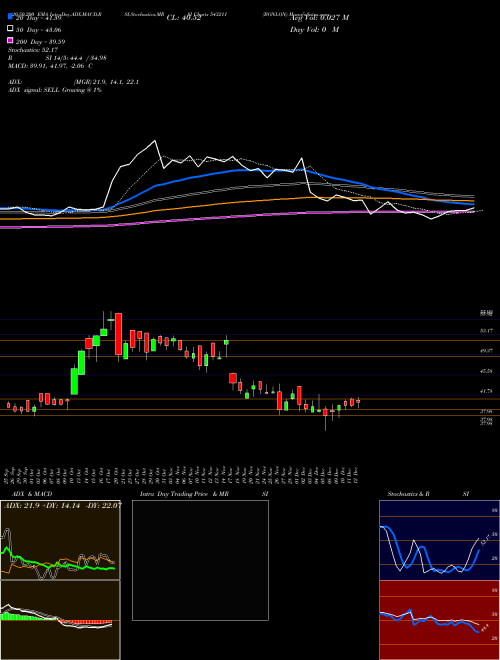Click the 'Intra Day Trading Price & MR' title
Viewport: 500px width, 660px height.
184,494
